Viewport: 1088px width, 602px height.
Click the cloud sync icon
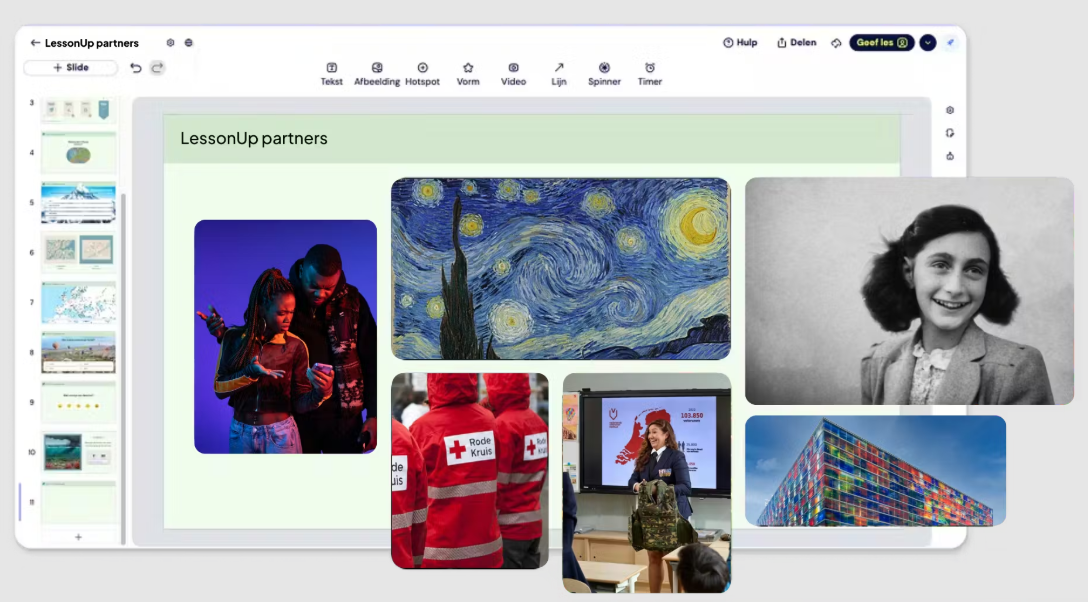pyautogui.click(x=836, y=43)
